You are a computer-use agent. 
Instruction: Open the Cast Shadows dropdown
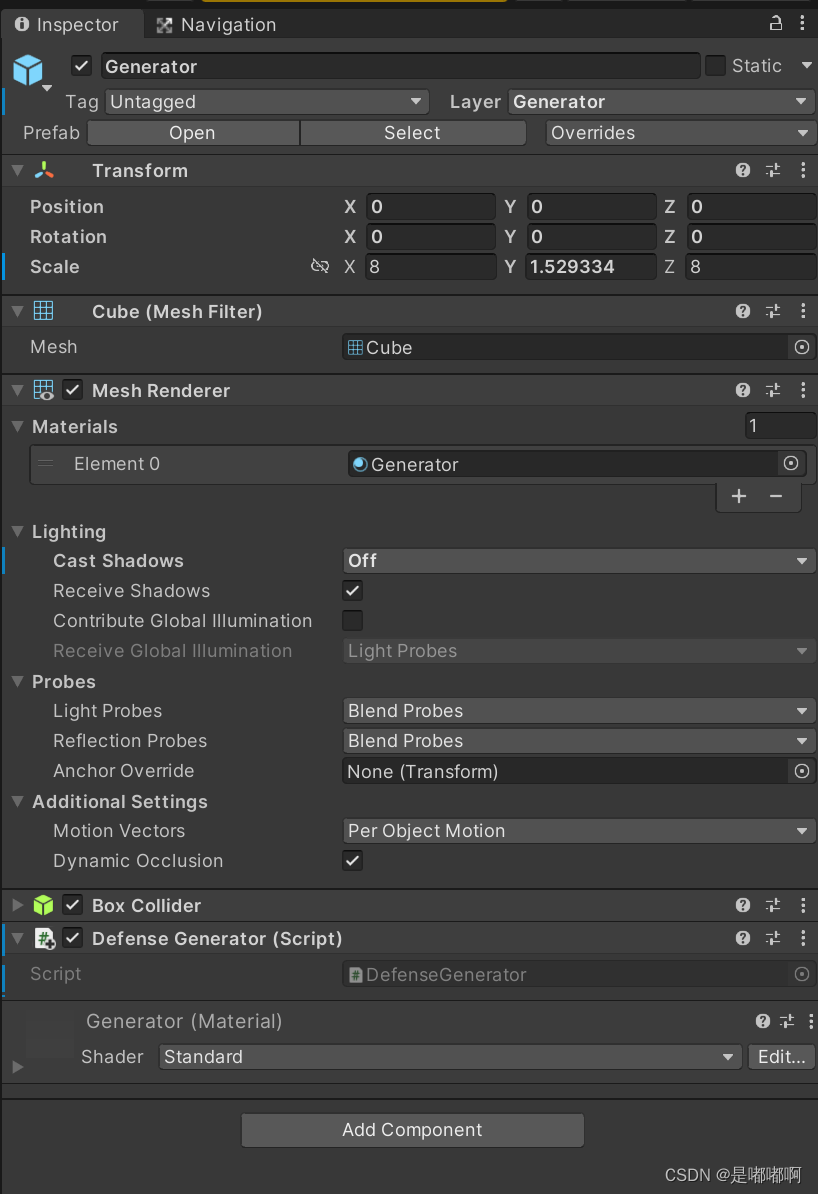(x=579, y=561)
